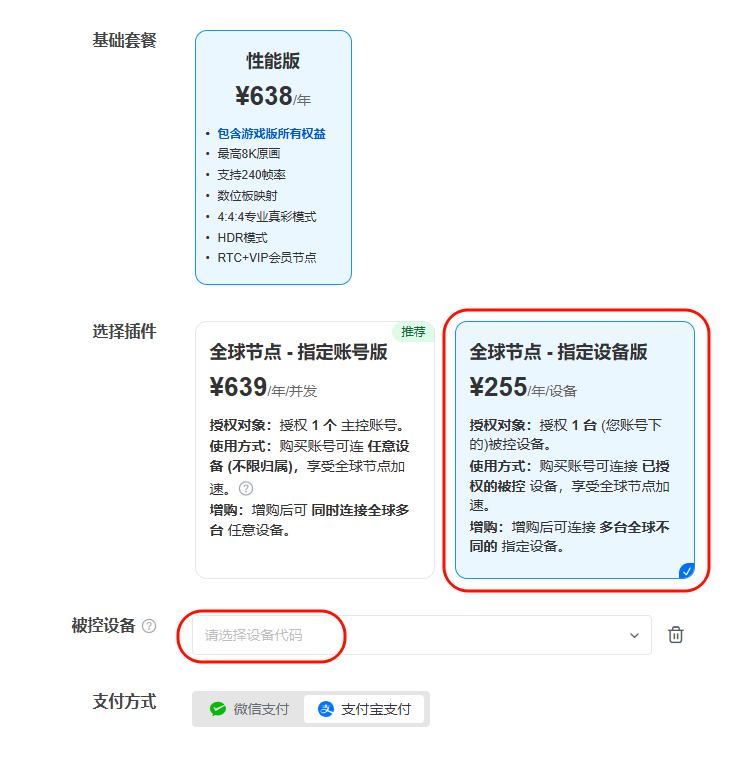Image resolution: width=730 pixels, height=760 pixels.
Task: Choose the 全球节点 - 指定设备版 plugin card
Action: (x=575, y=450)
